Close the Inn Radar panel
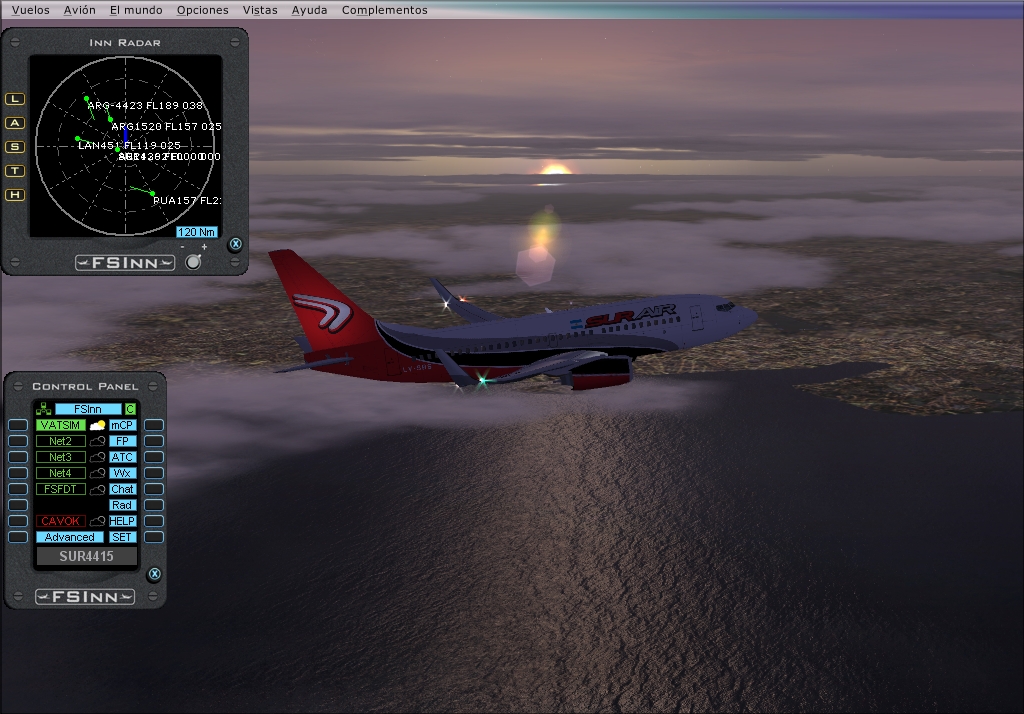Viewport: 1024px width, 714px height. (236, 244)
